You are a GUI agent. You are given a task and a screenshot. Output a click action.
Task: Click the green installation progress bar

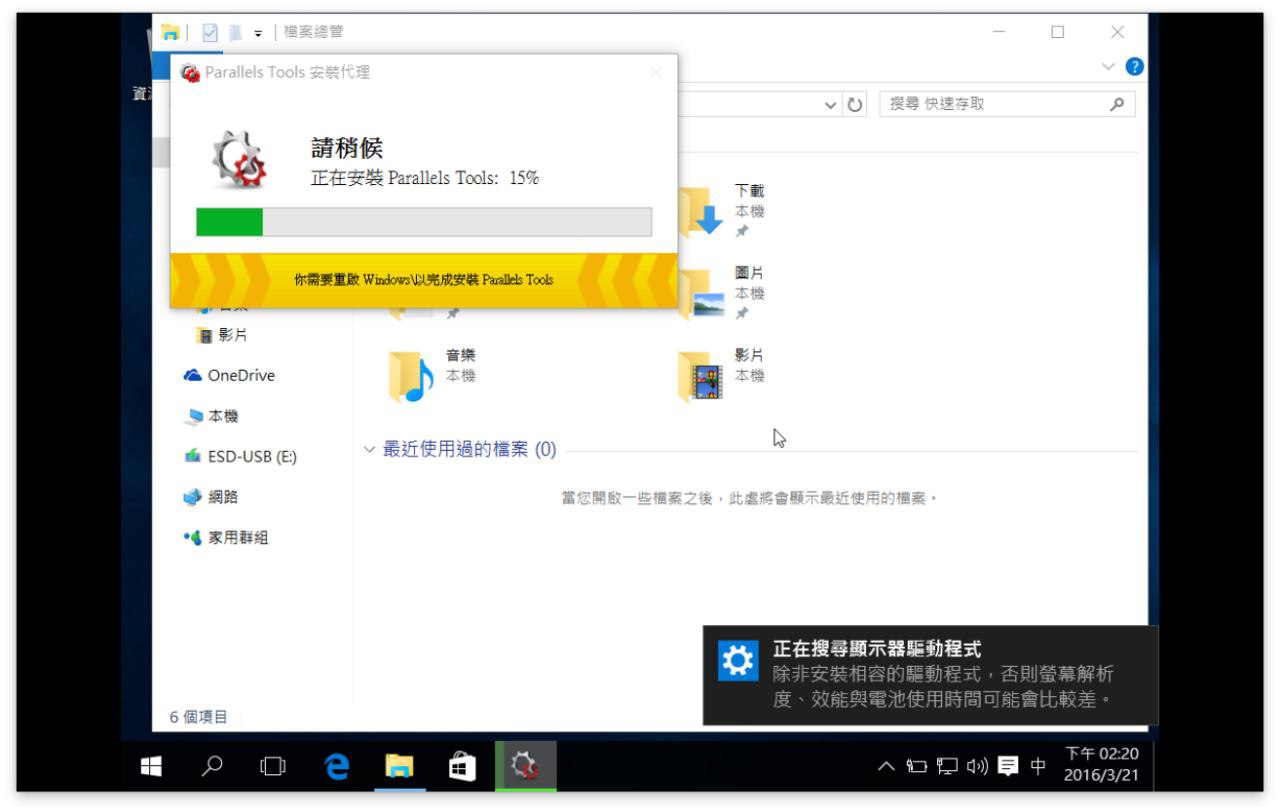424,222
